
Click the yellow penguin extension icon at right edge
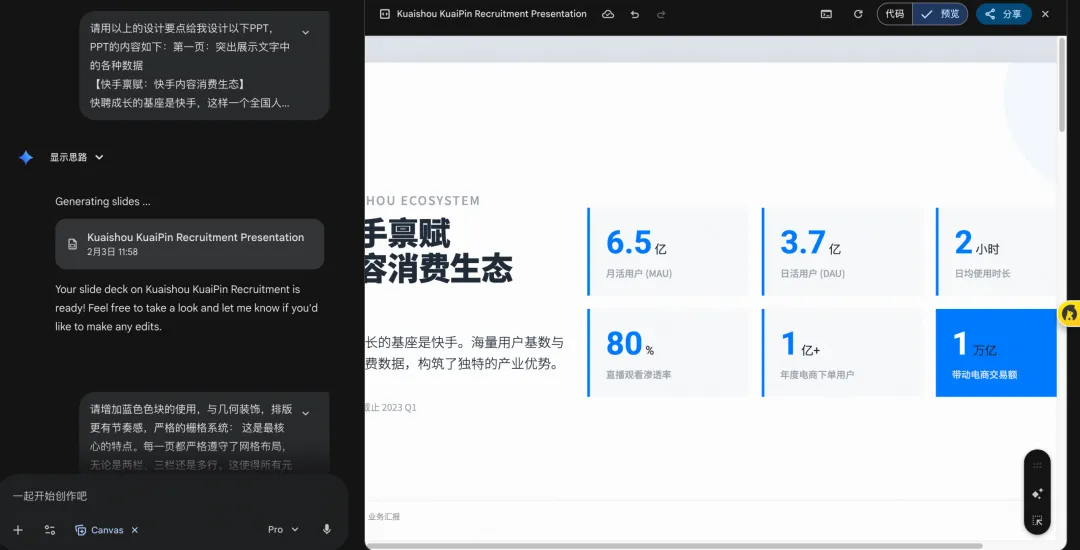[1069, 313]
